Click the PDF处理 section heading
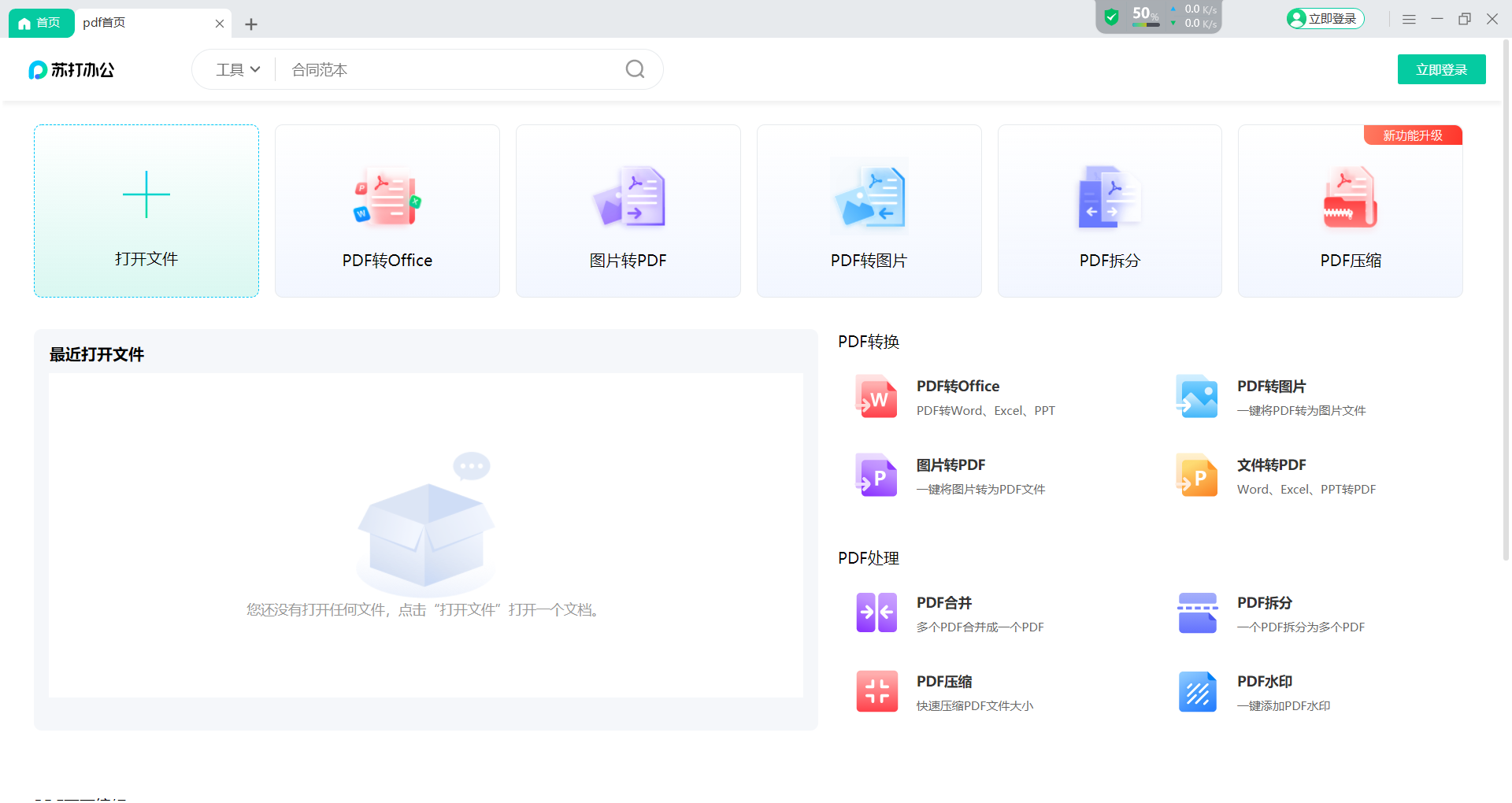This screenshot has height=803, width=1512. pyautogui.click(x=869, y=558)
